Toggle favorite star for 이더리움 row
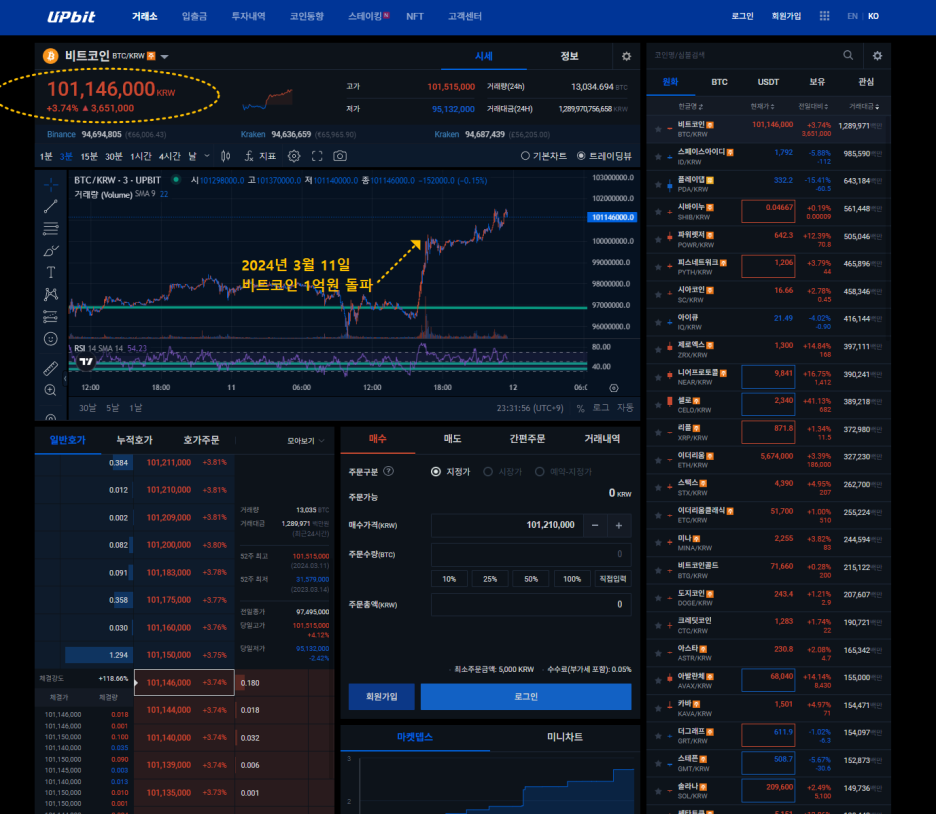936x814 pixels. [x=658, y=460]
